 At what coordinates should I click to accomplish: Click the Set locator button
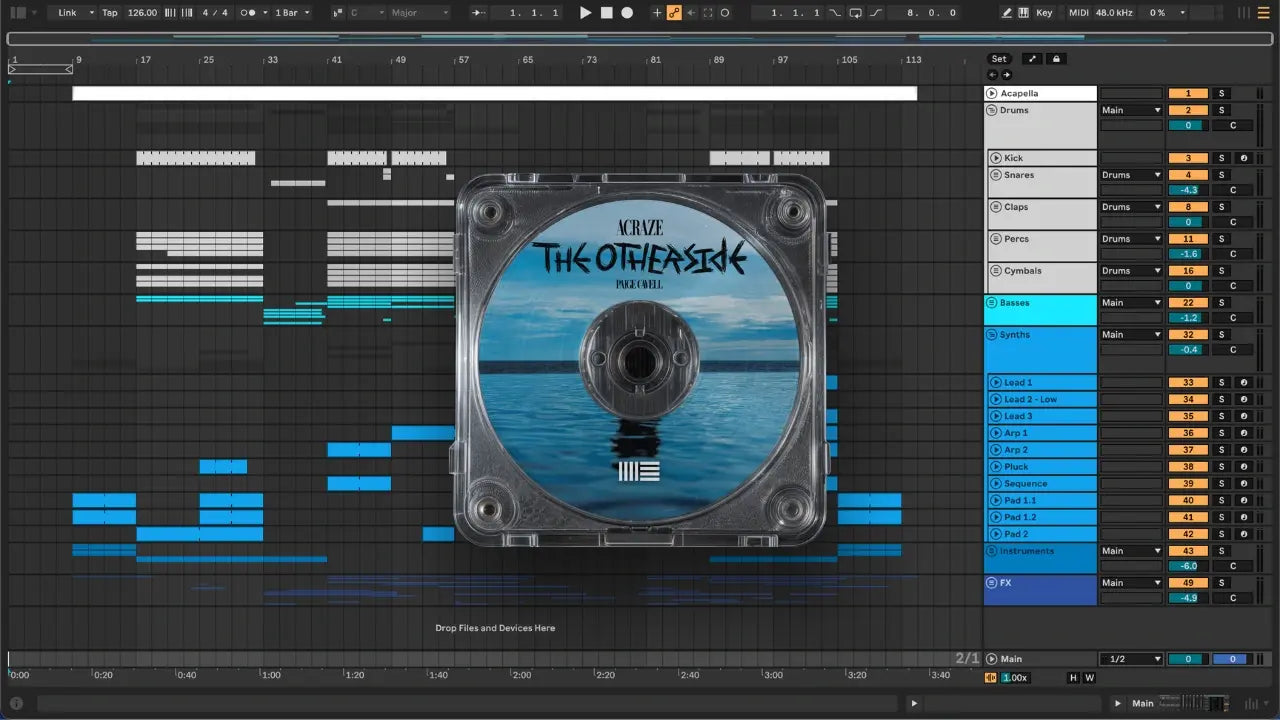pyautogui.click(x=999, y=59)
